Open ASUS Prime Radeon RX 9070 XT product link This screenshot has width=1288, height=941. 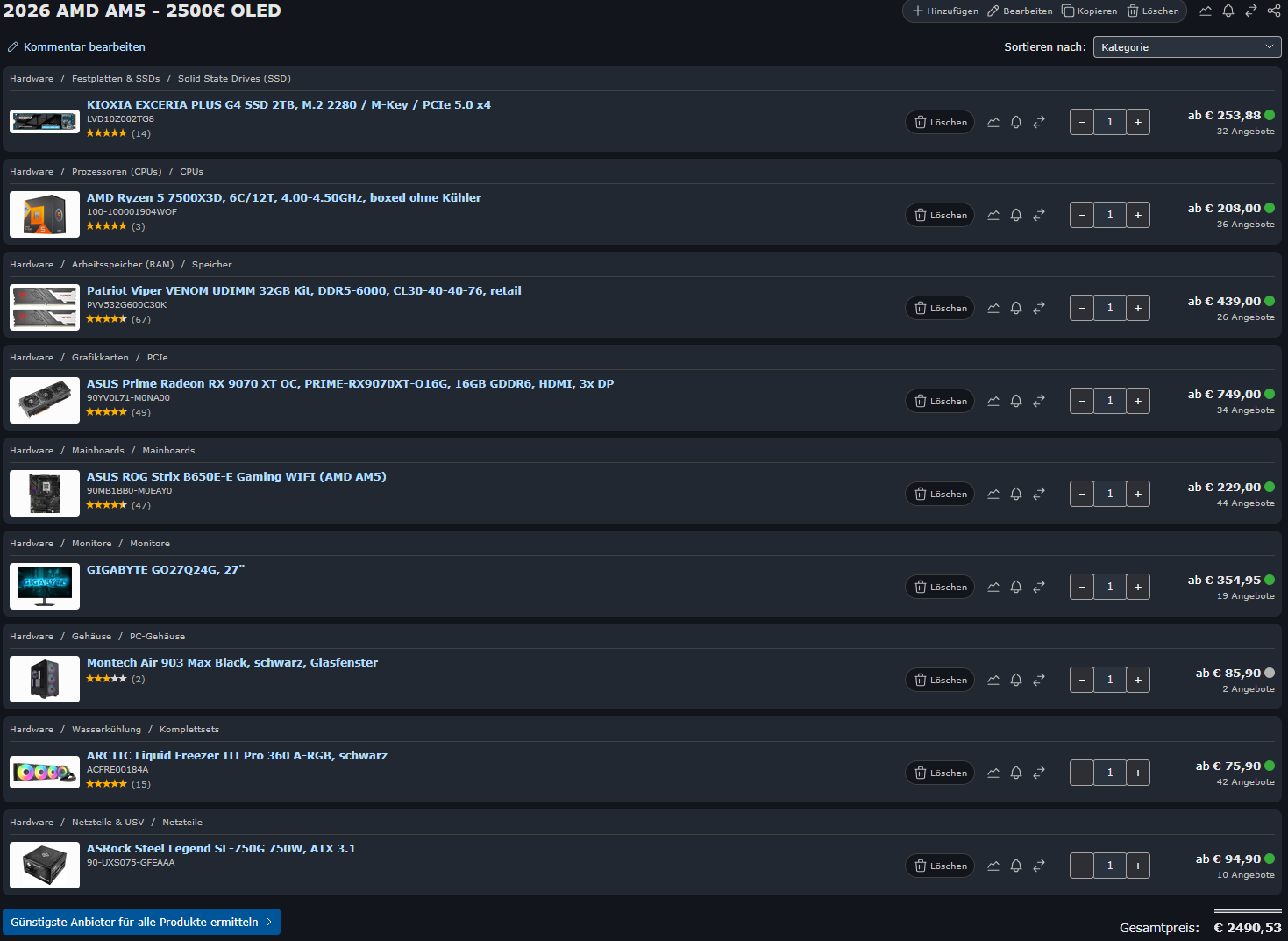(x=350, y=384)
